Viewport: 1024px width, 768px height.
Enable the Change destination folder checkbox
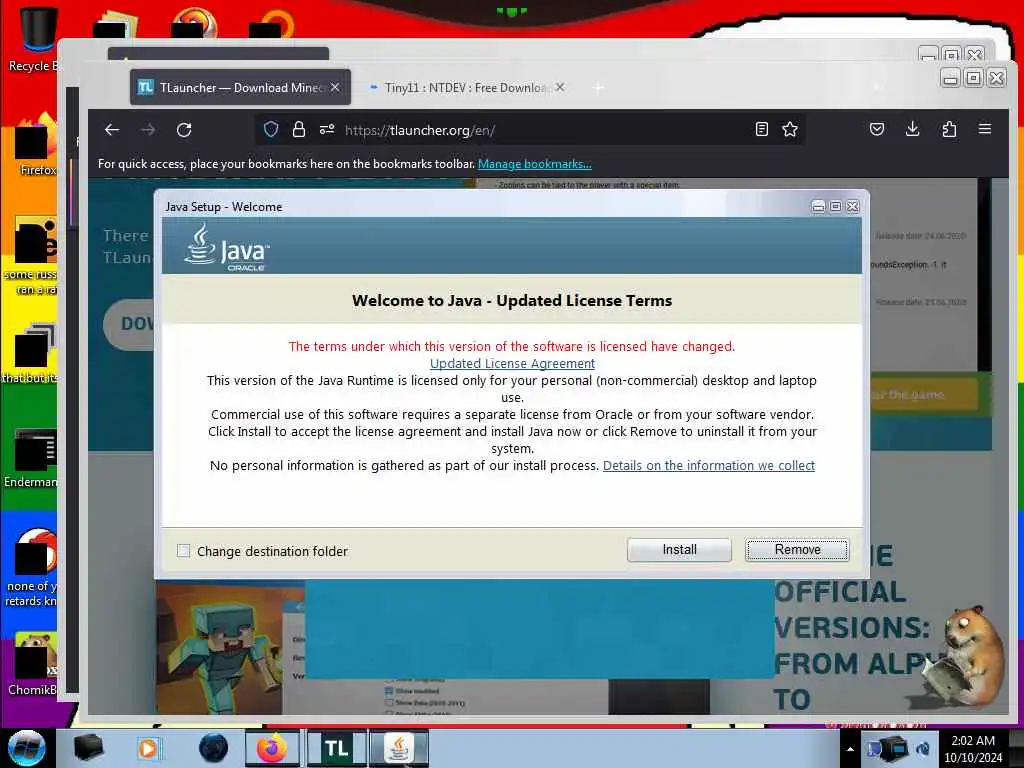tap(184, 551)
